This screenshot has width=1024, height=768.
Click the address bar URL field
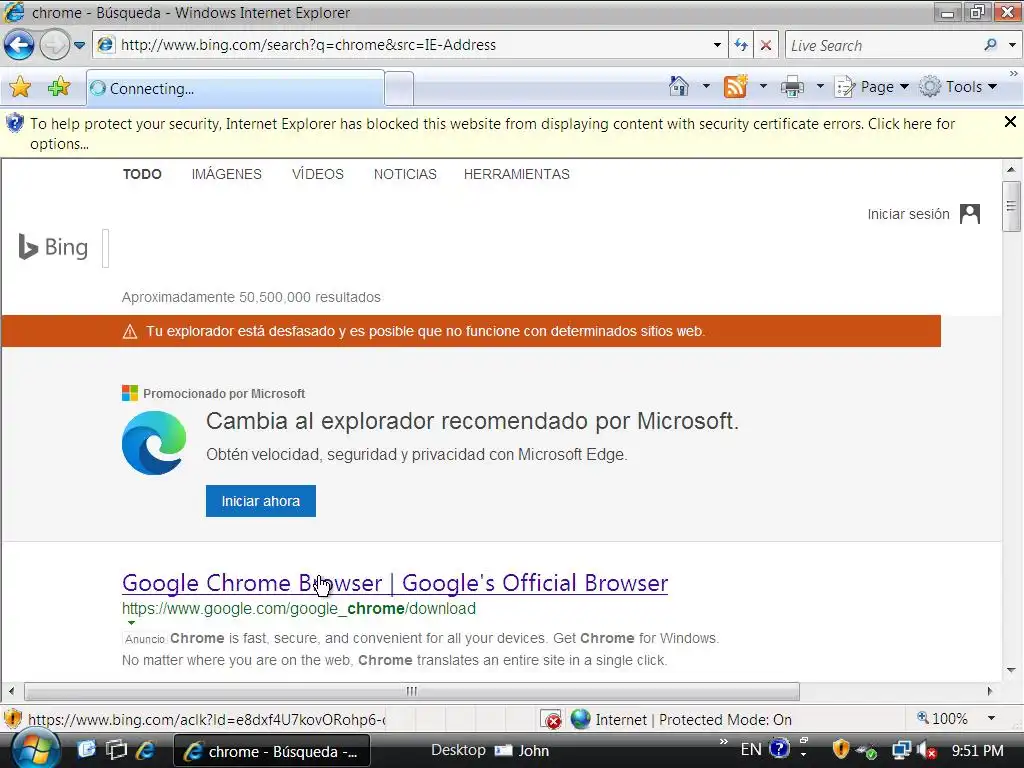click(x=405, y=45)
